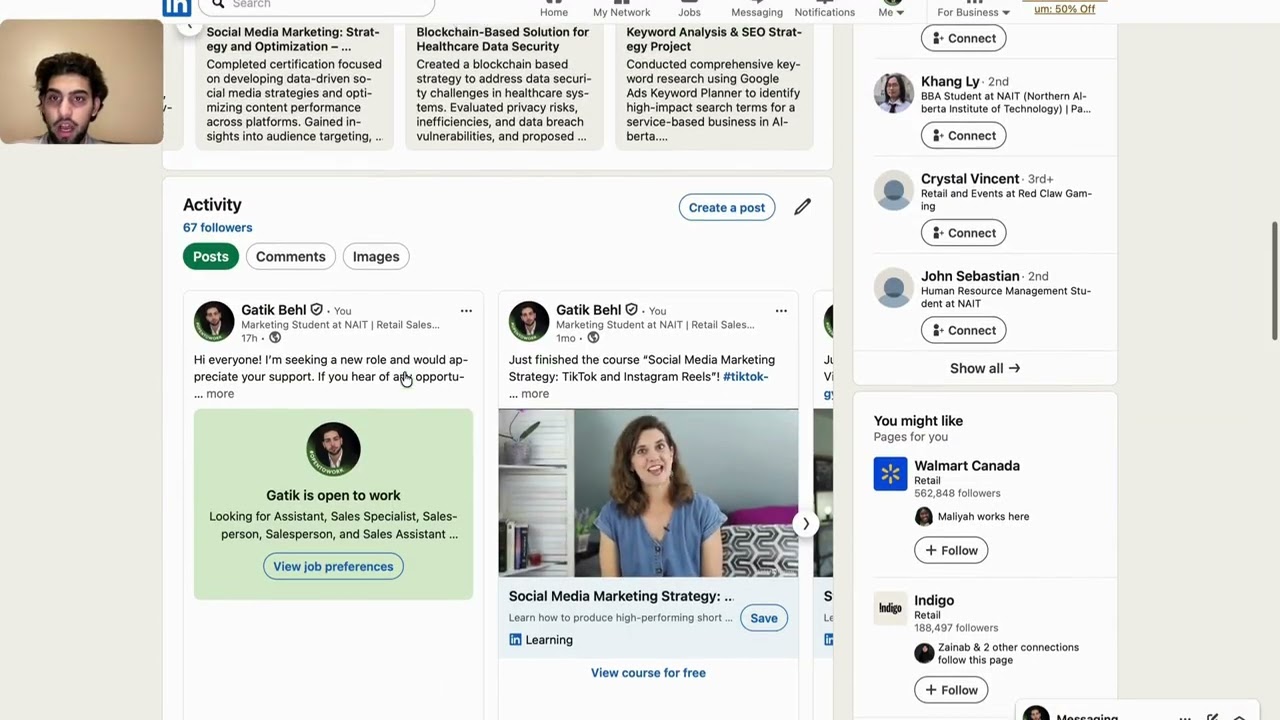The height and width of the screenshot is (720, 1280).
Task: Click the #tiktok hashtag link
Action: pos(746,377)
